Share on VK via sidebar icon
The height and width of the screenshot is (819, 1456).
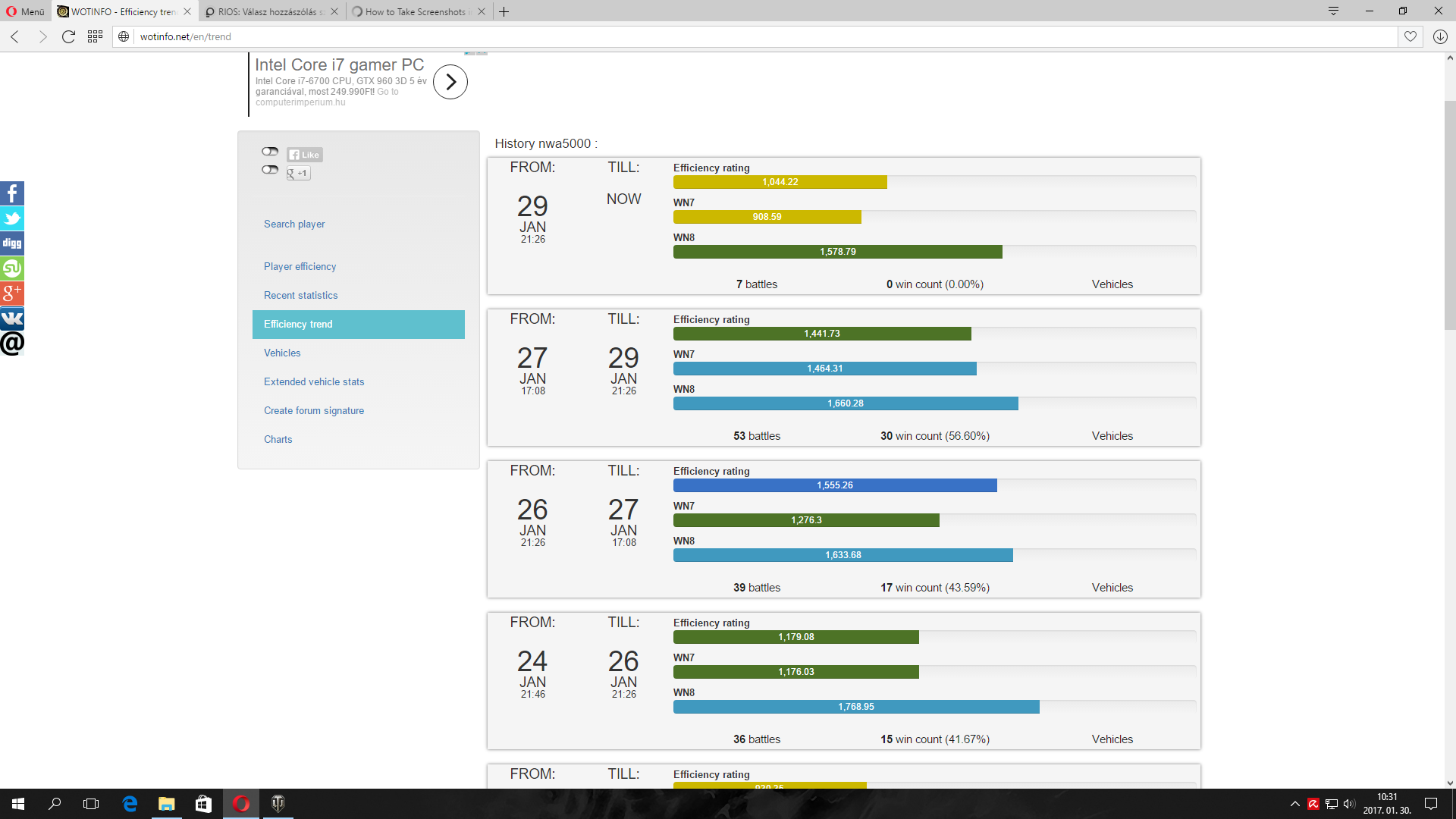[x=12, y=318]
